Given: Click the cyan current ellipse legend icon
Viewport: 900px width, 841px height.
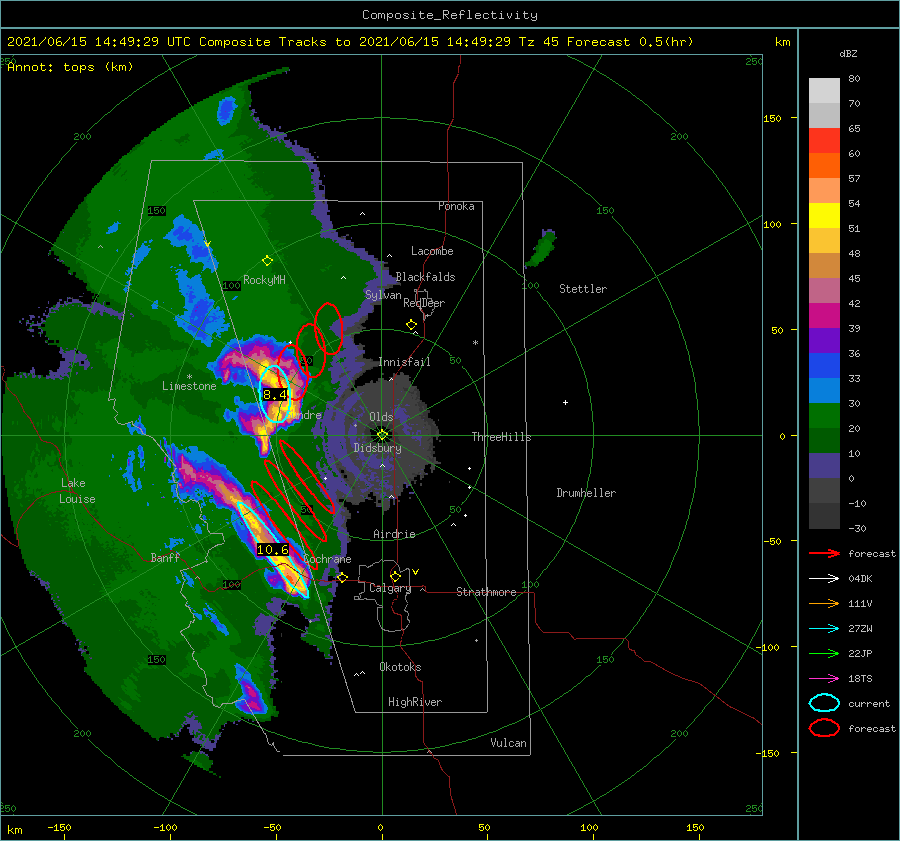Looking at the screenshot, I should click(824, 703).
